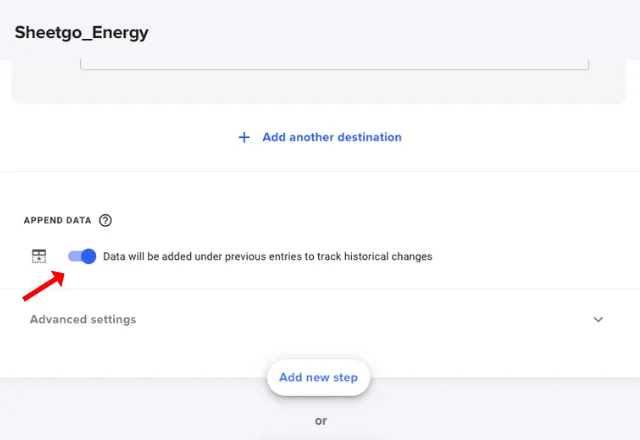Click the text describing historical changes tracking
The height and width of the screenshot is (440, 640).
tap(268, 256)
